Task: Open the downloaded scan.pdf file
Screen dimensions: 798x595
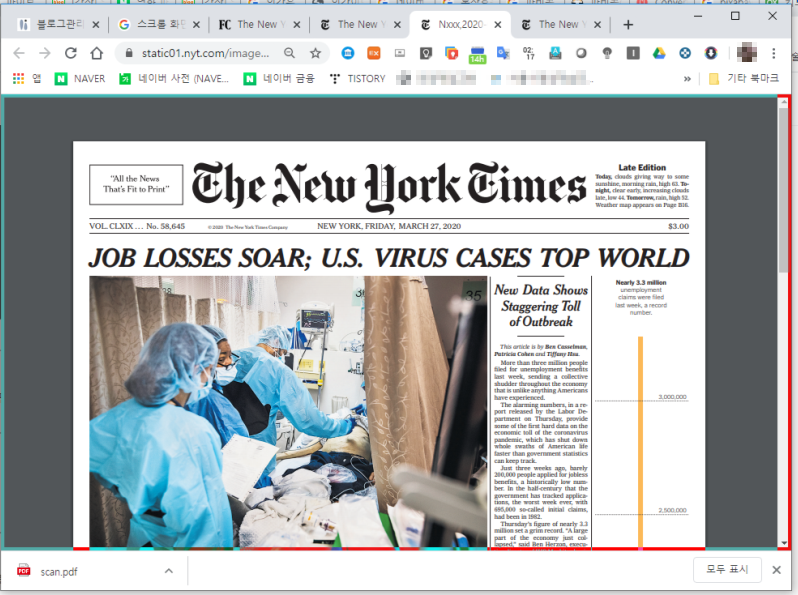Action: pyautogui.click(x=59, y=572)
